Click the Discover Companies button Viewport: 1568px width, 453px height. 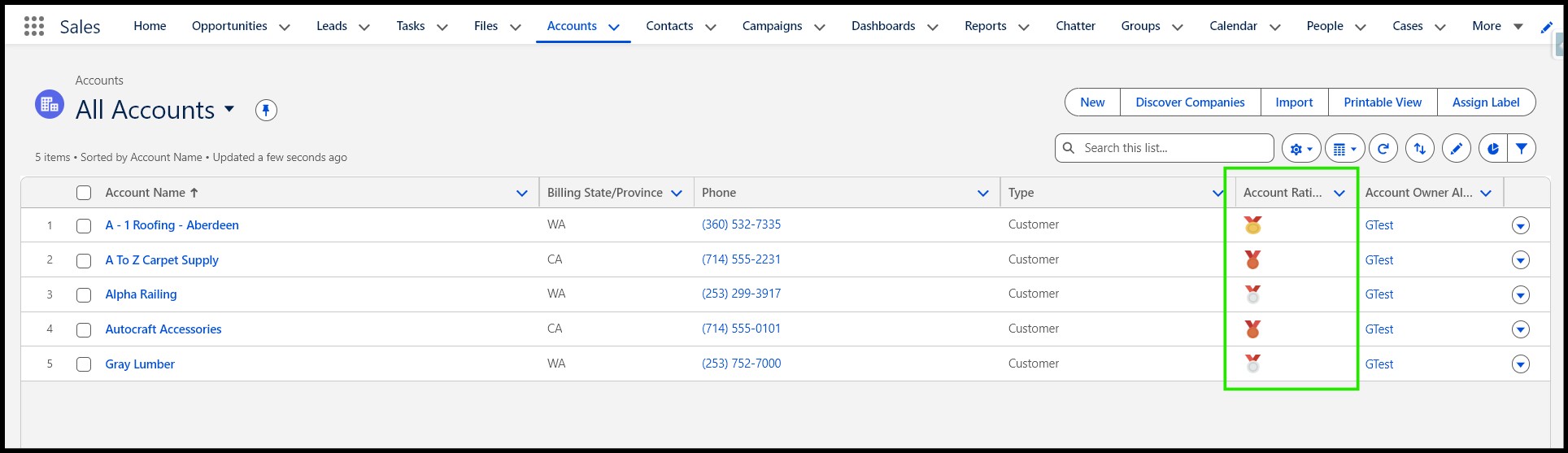tap(1190, 102)
